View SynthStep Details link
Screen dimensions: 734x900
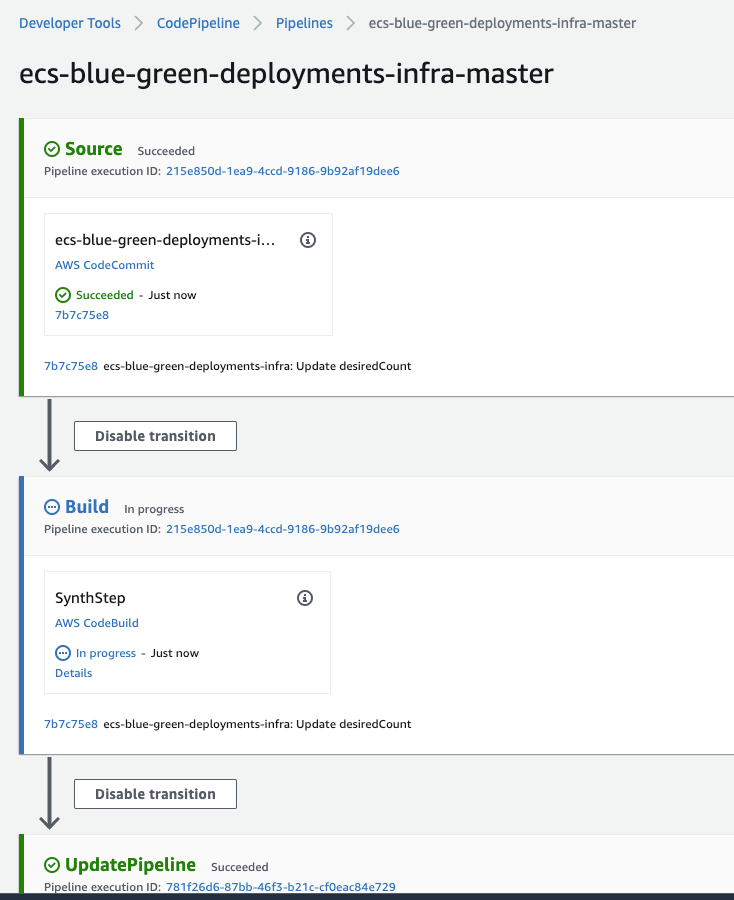(x=73, y=673)
